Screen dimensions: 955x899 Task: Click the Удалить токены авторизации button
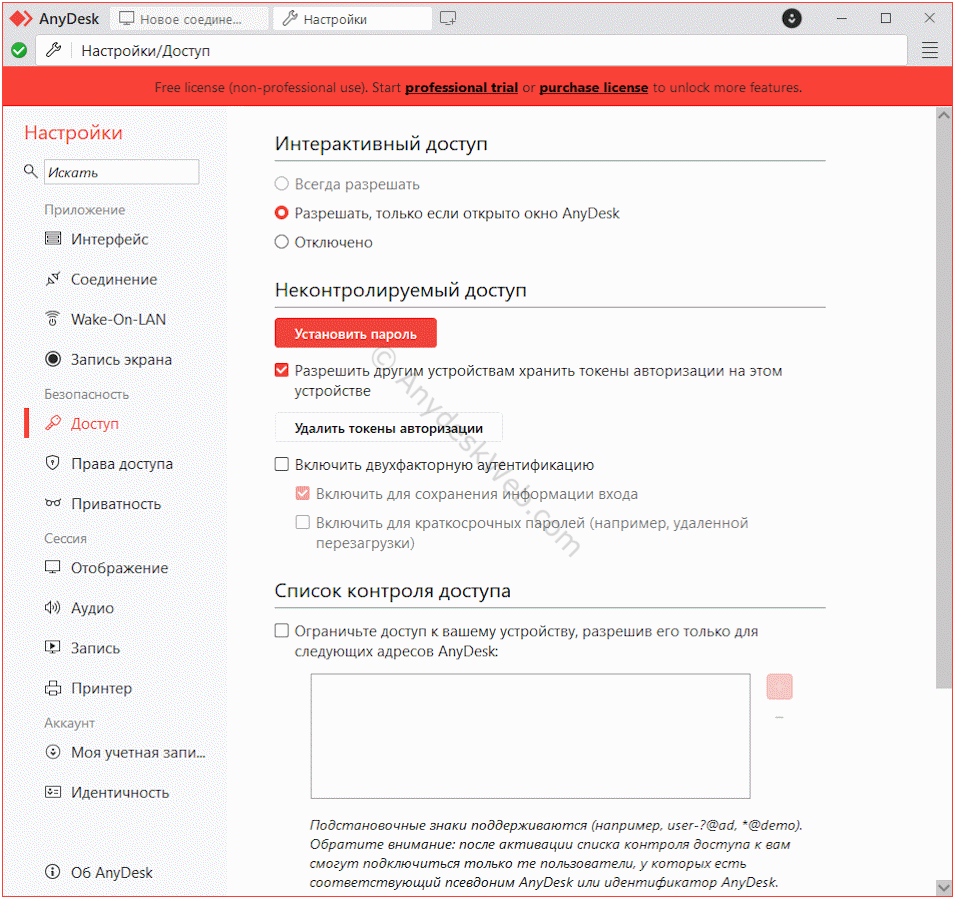[x=389, y=428]
